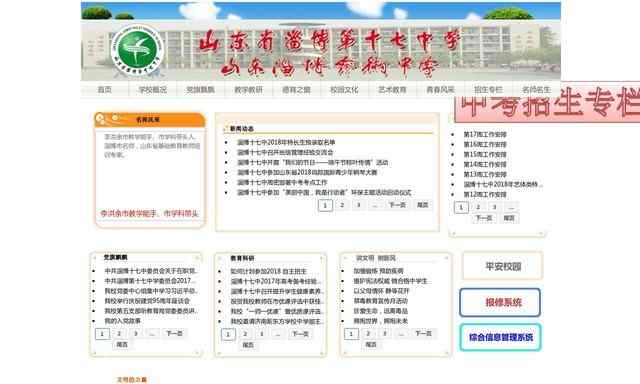Open 第12周工作安排 link
The width and height of the screenshot is (640, 384).
[x=485, y=194]
